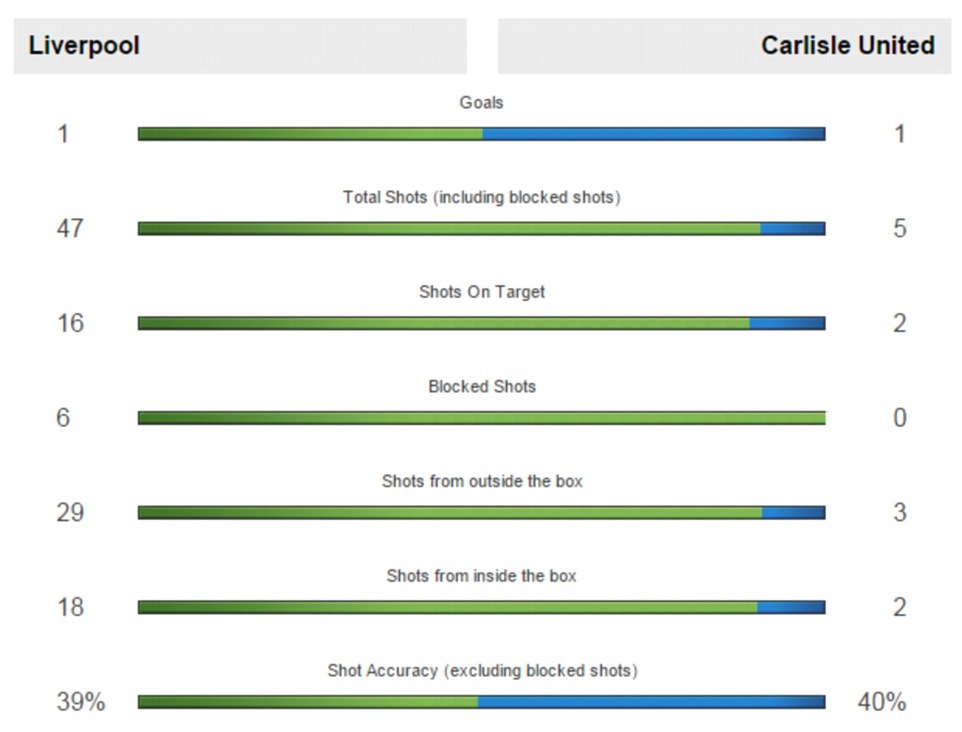Click Carlisle United's 40% shot accuracy value
Viewport: 962px width, 732px height.
(x=881, y=702)
